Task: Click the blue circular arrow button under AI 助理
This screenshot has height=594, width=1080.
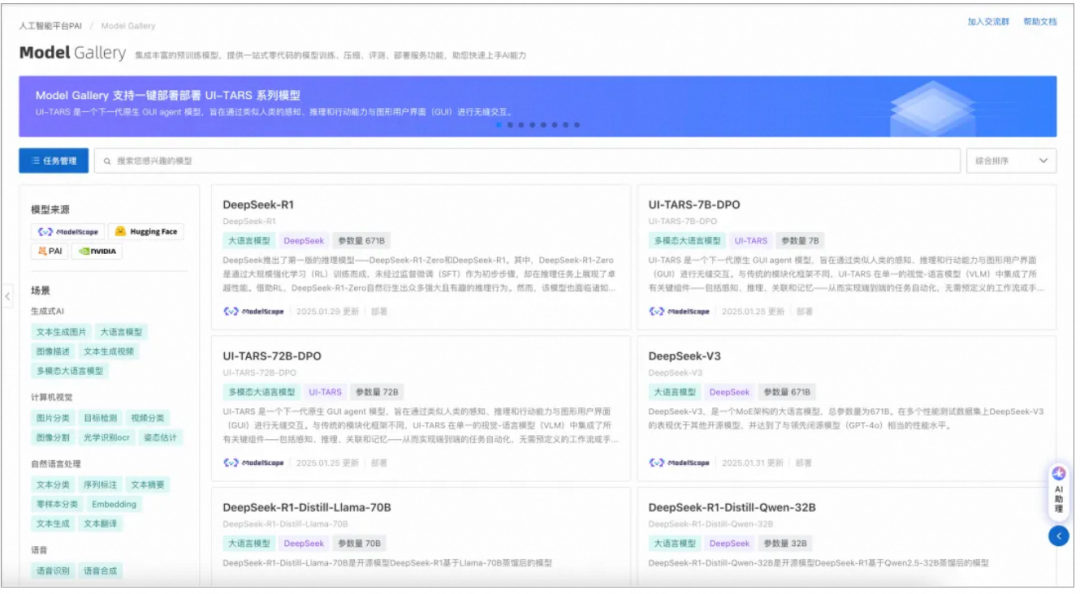Action: click(x=1059, y=536)
